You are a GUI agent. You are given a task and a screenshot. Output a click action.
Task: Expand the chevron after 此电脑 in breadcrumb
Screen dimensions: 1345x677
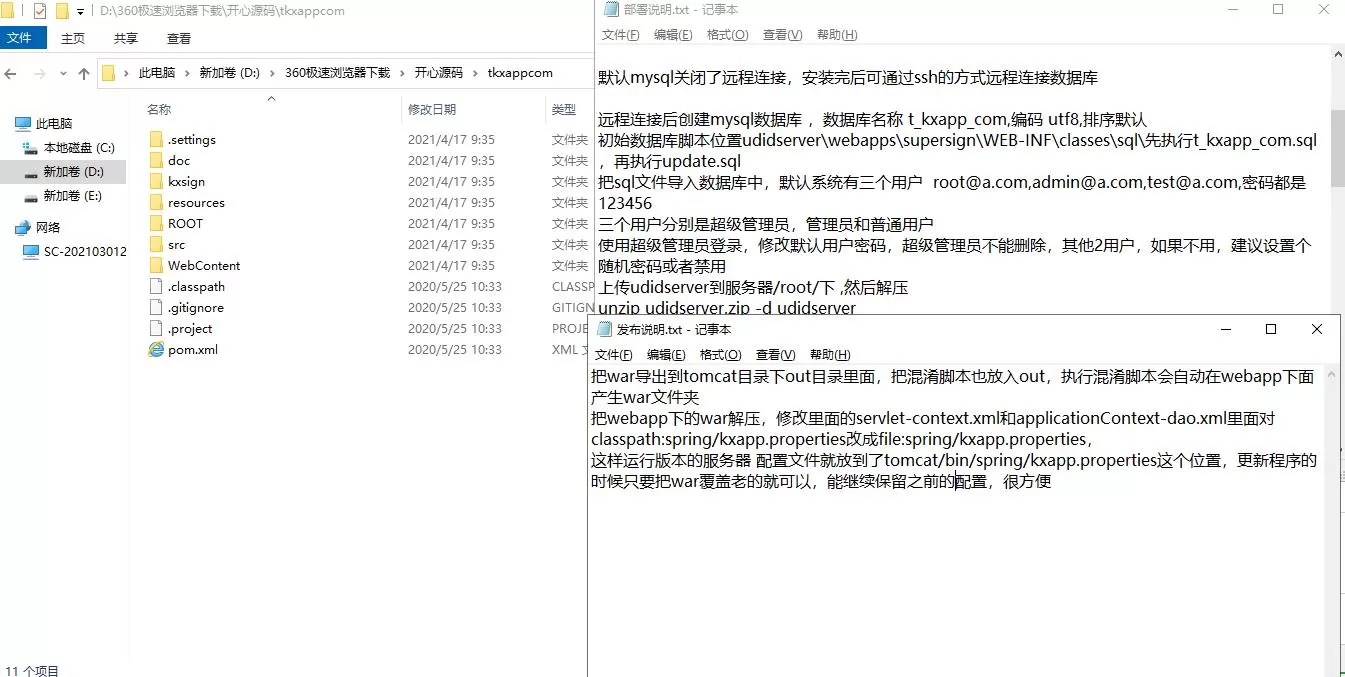click(x=187, y=73)
